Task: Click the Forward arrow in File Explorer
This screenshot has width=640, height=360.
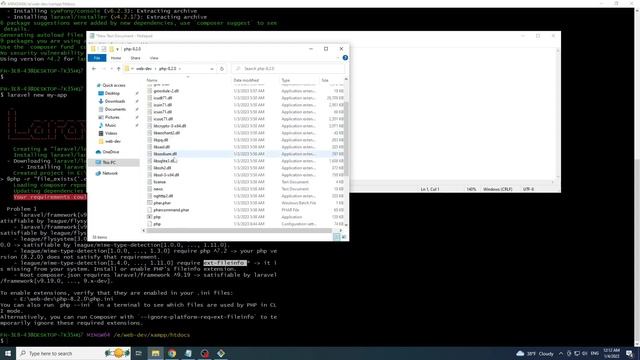Action: (x=104, y=69)
